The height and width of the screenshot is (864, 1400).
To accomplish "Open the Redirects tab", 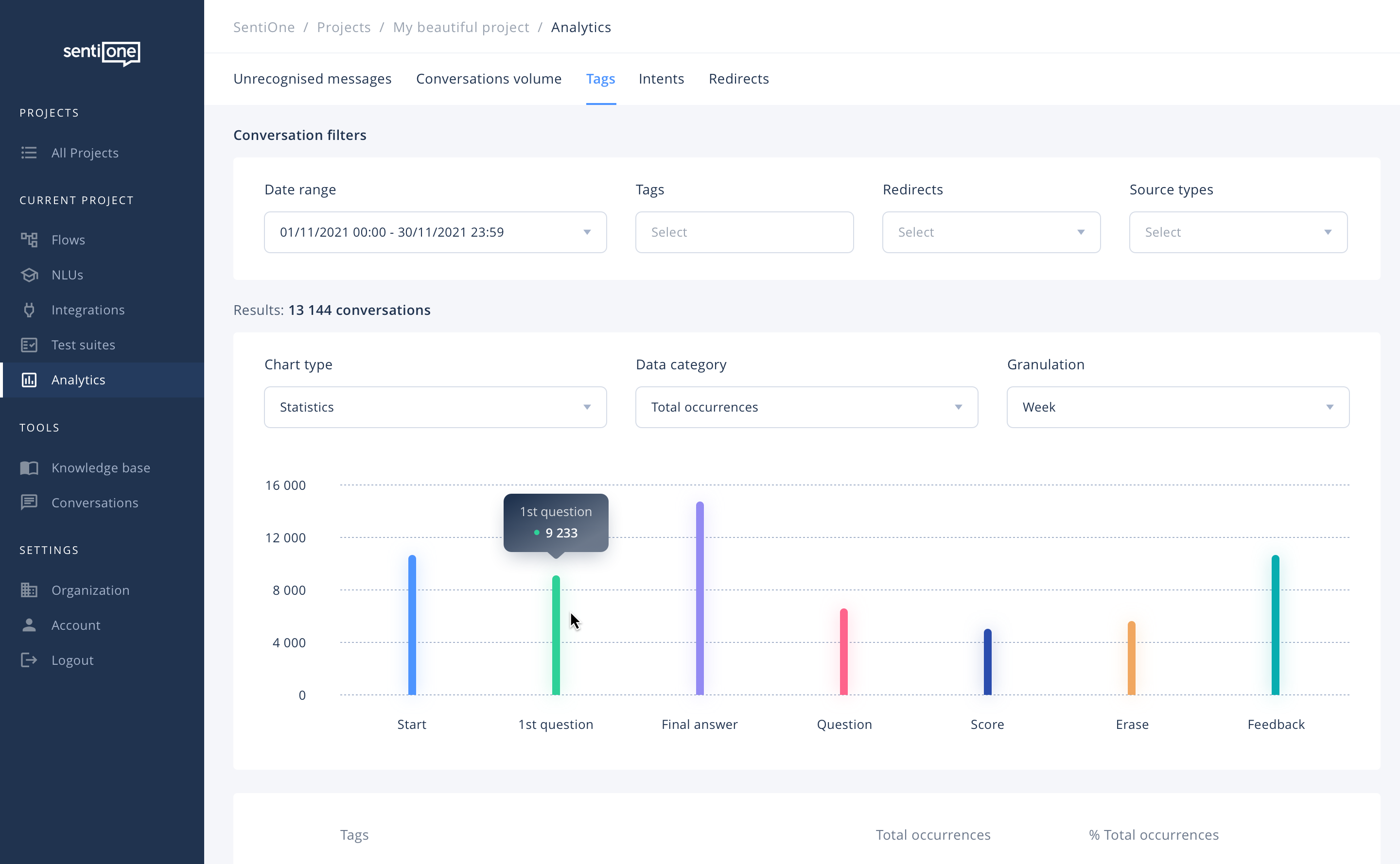I will tap(738, 79).
